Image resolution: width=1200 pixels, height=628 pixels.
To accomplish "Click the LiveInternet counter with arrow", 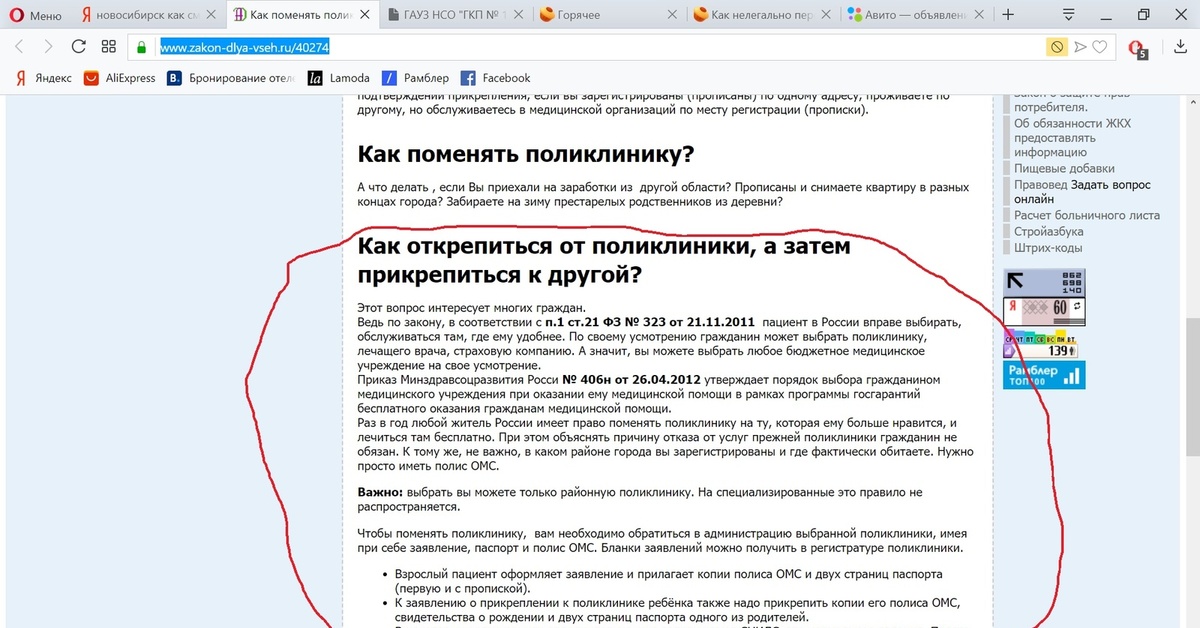I will pyautogui.click(x=1044, y=281).
